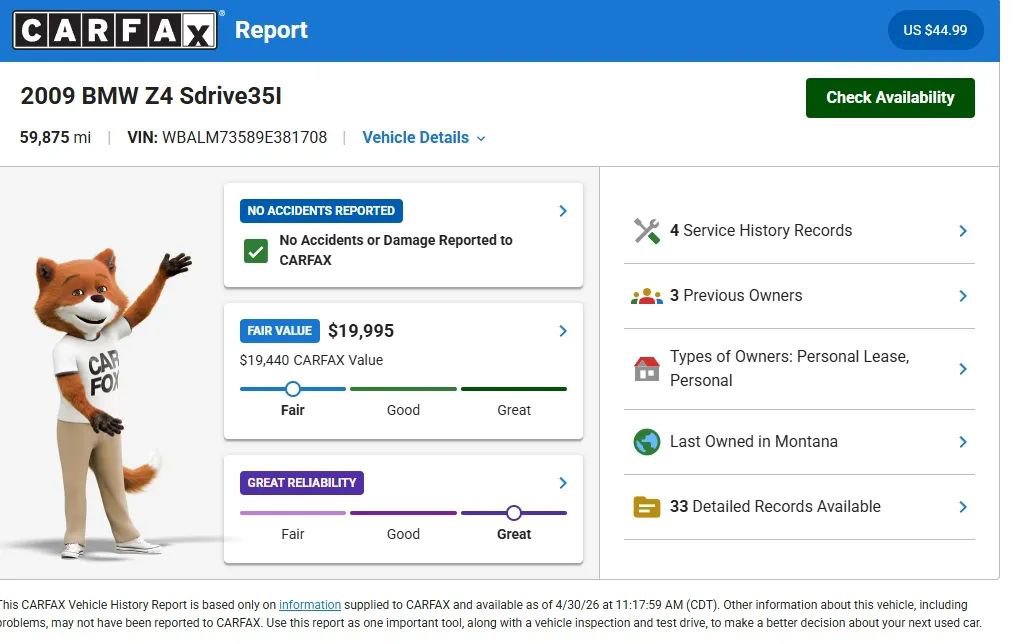Select 4 Service History Records text

click(761, 230)
